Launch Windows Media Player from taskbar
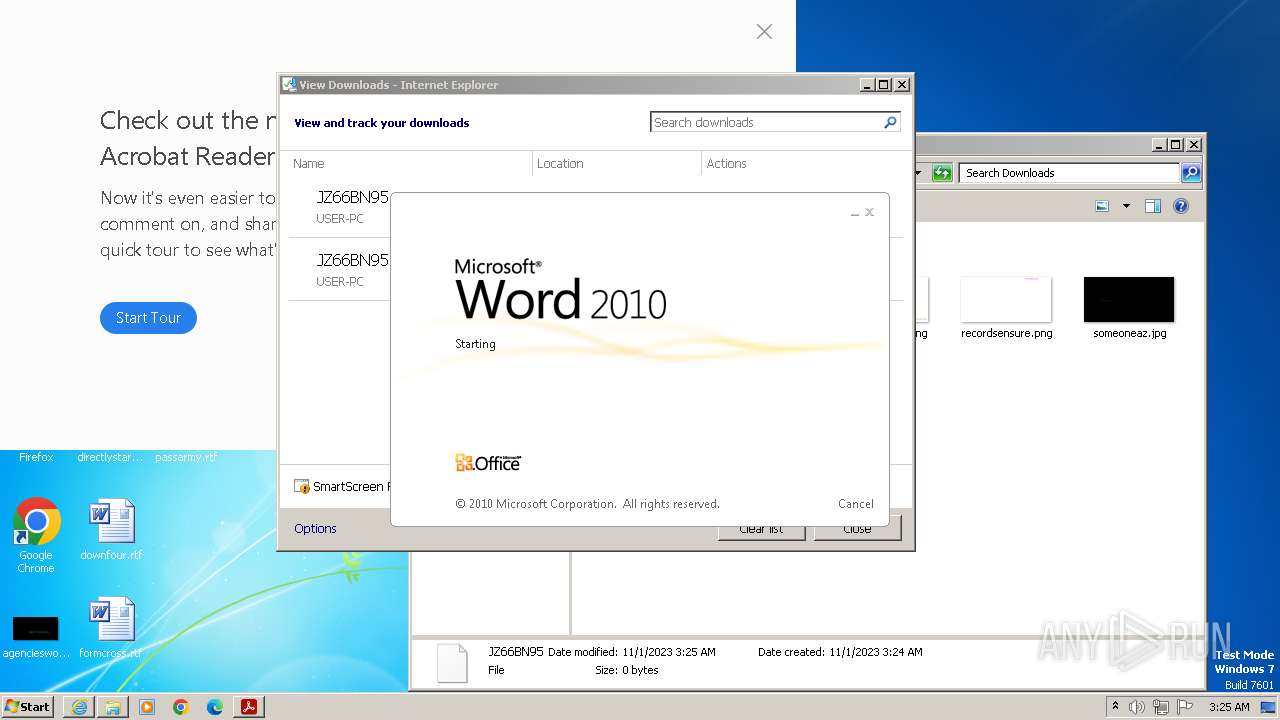1280x720 pixels. 147,707
